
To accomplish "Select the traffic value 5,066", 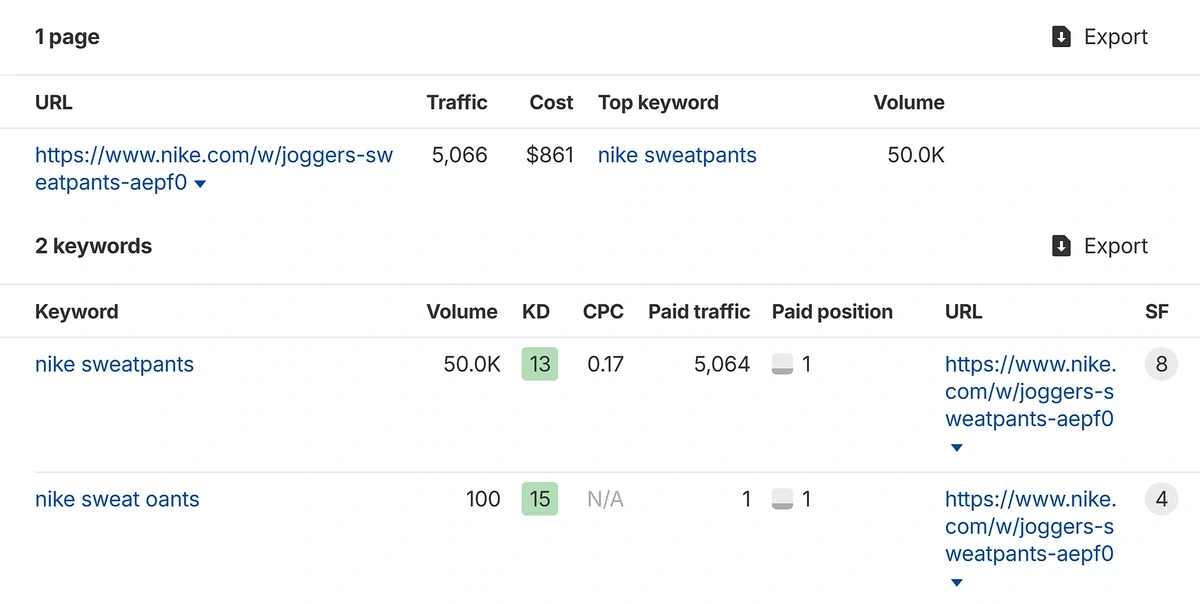I will pos(460,155).
